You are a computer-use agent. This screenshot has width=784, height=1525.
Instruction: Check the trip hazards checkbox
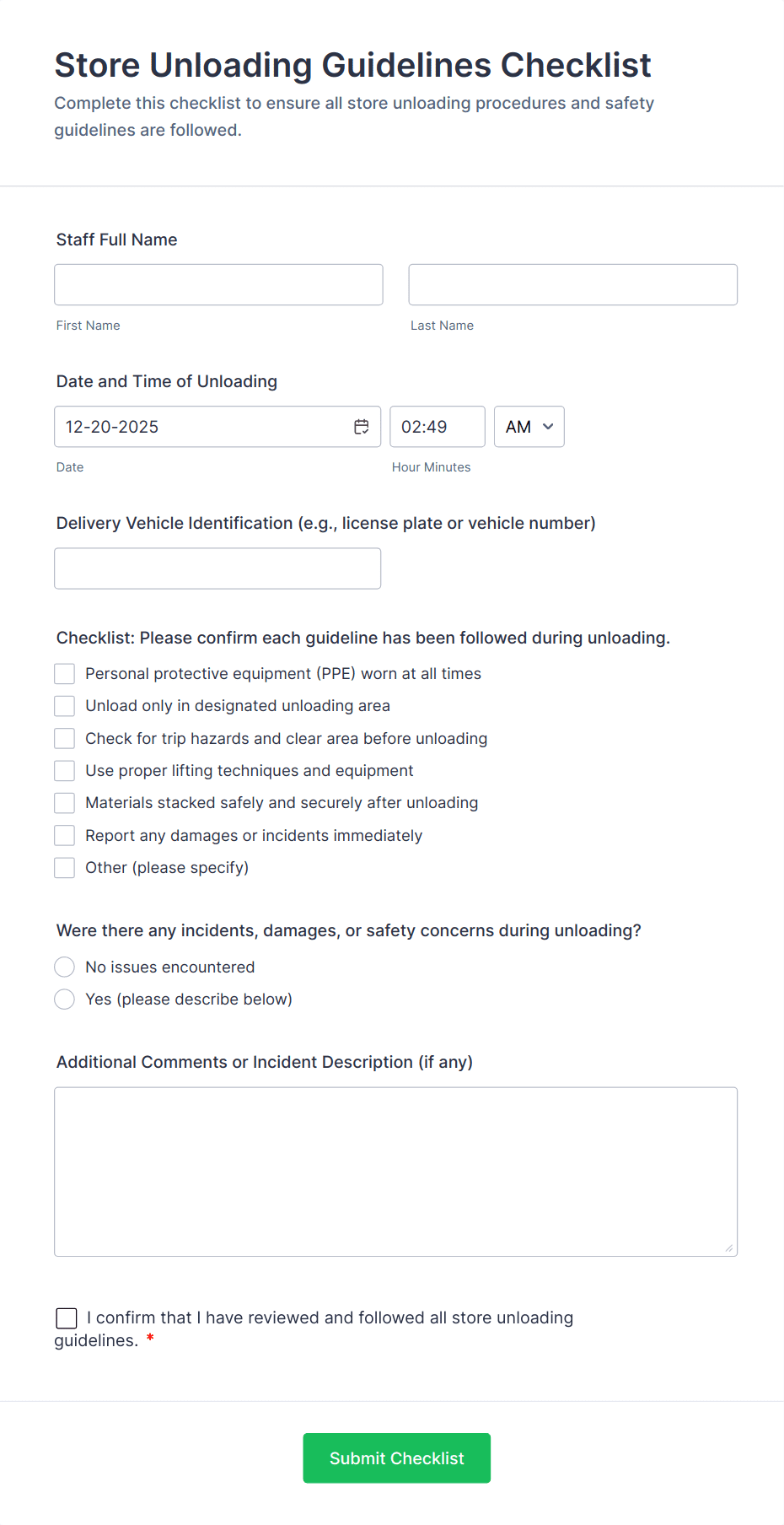[65, 739]
